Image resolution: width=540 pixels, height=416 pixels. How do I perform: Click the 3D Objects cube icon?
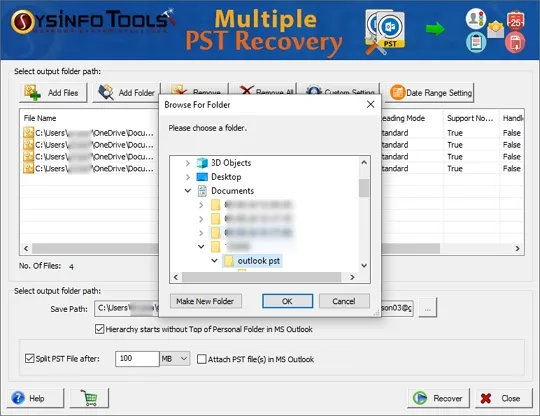point(202,163)
